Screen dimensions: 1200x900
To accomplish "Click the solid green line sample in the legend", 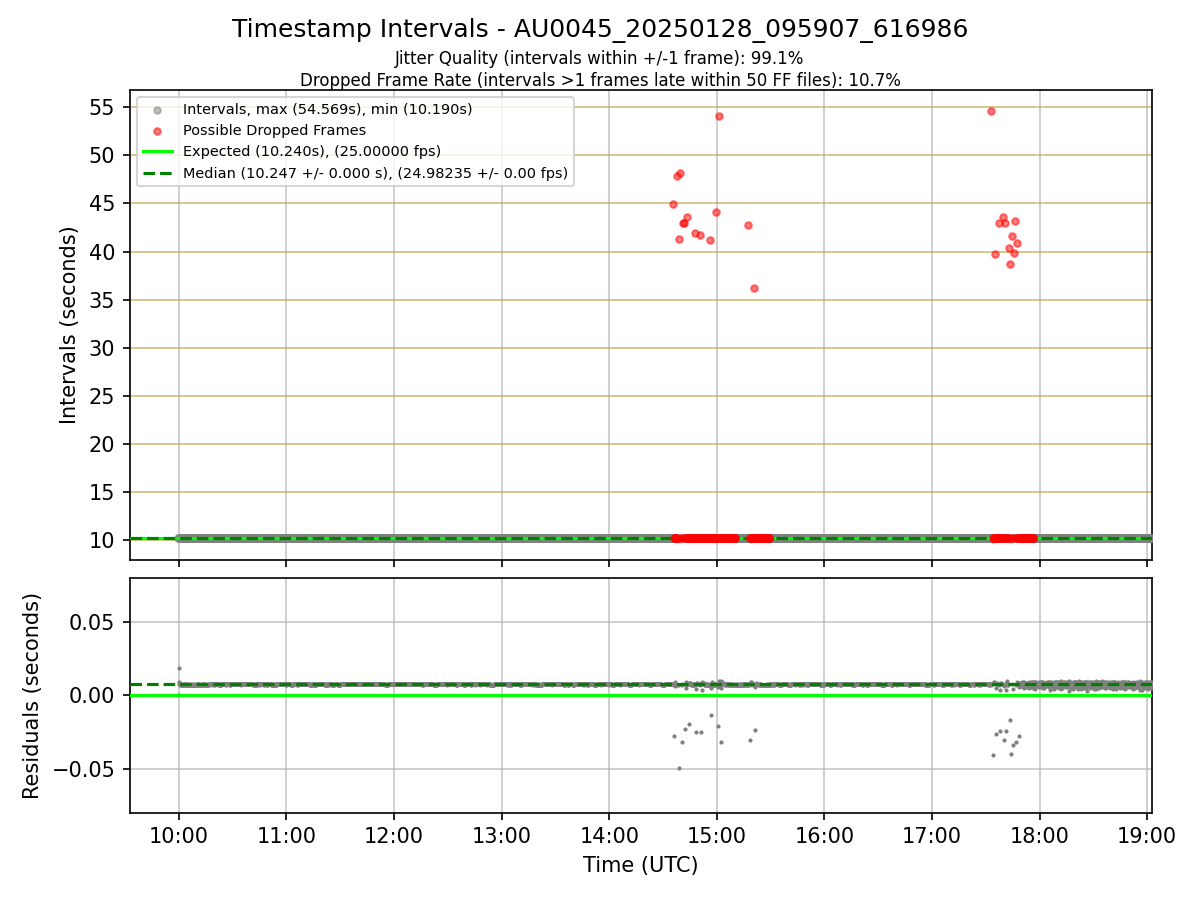I will [x=156, y=152].
